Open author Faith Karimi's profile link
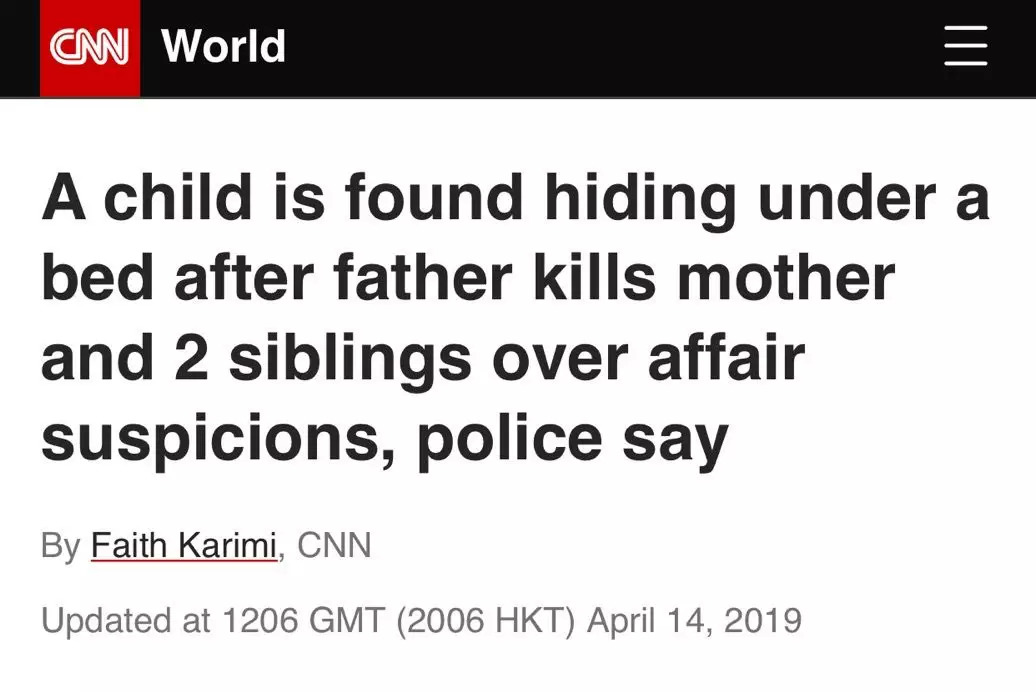1036x692 pixels. (184, 545)
